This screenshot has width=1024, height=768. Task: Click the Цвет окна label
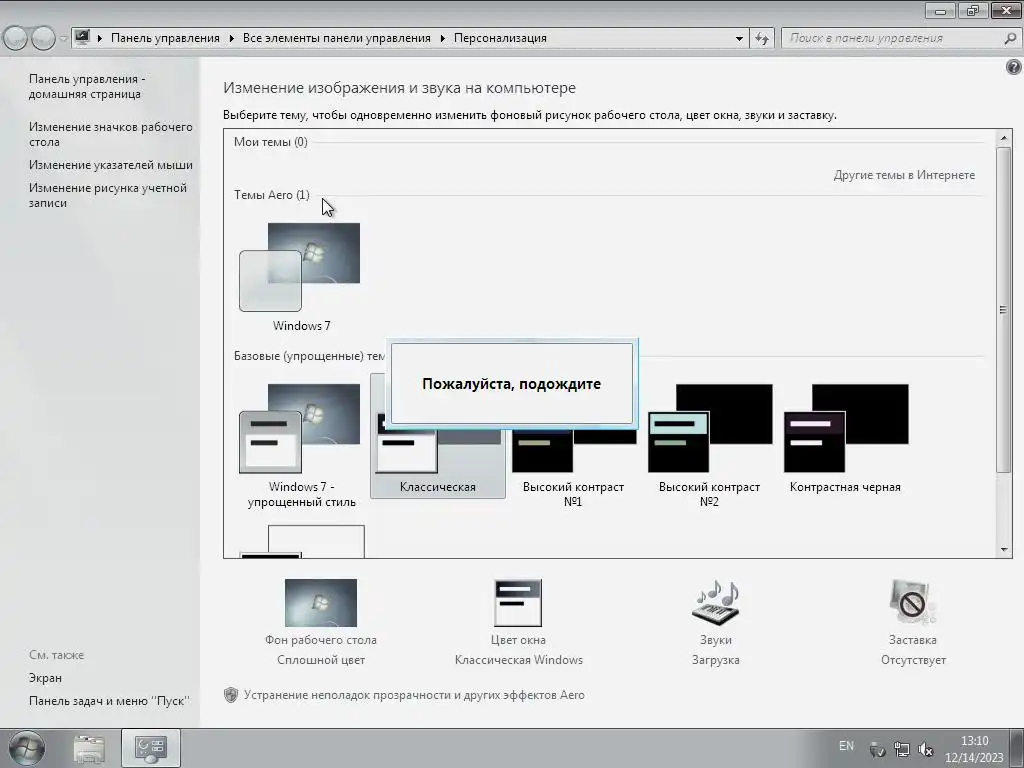pos(518,640)
